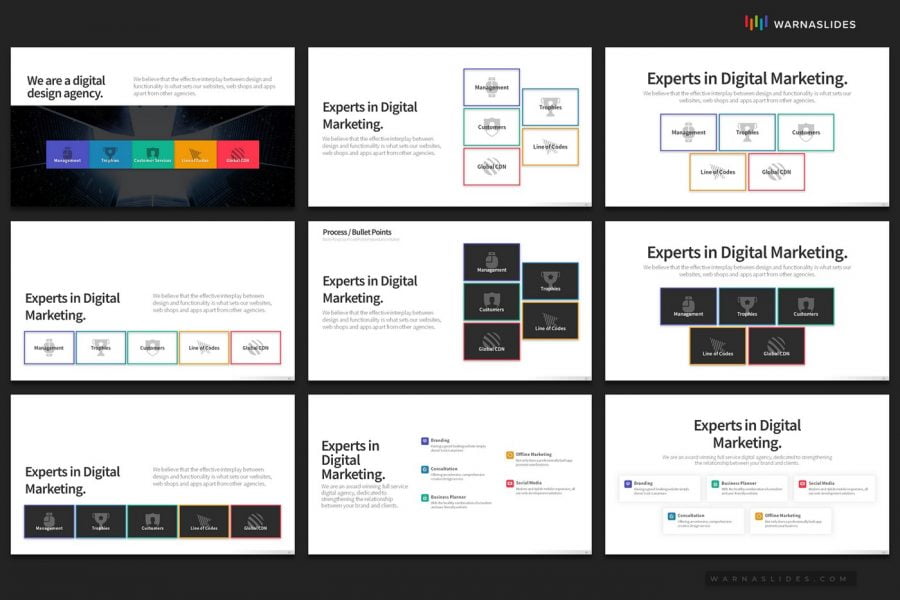Click the yellow Offline Marketing icon
The width and height of the screenshot is (900, 600).
509,455
